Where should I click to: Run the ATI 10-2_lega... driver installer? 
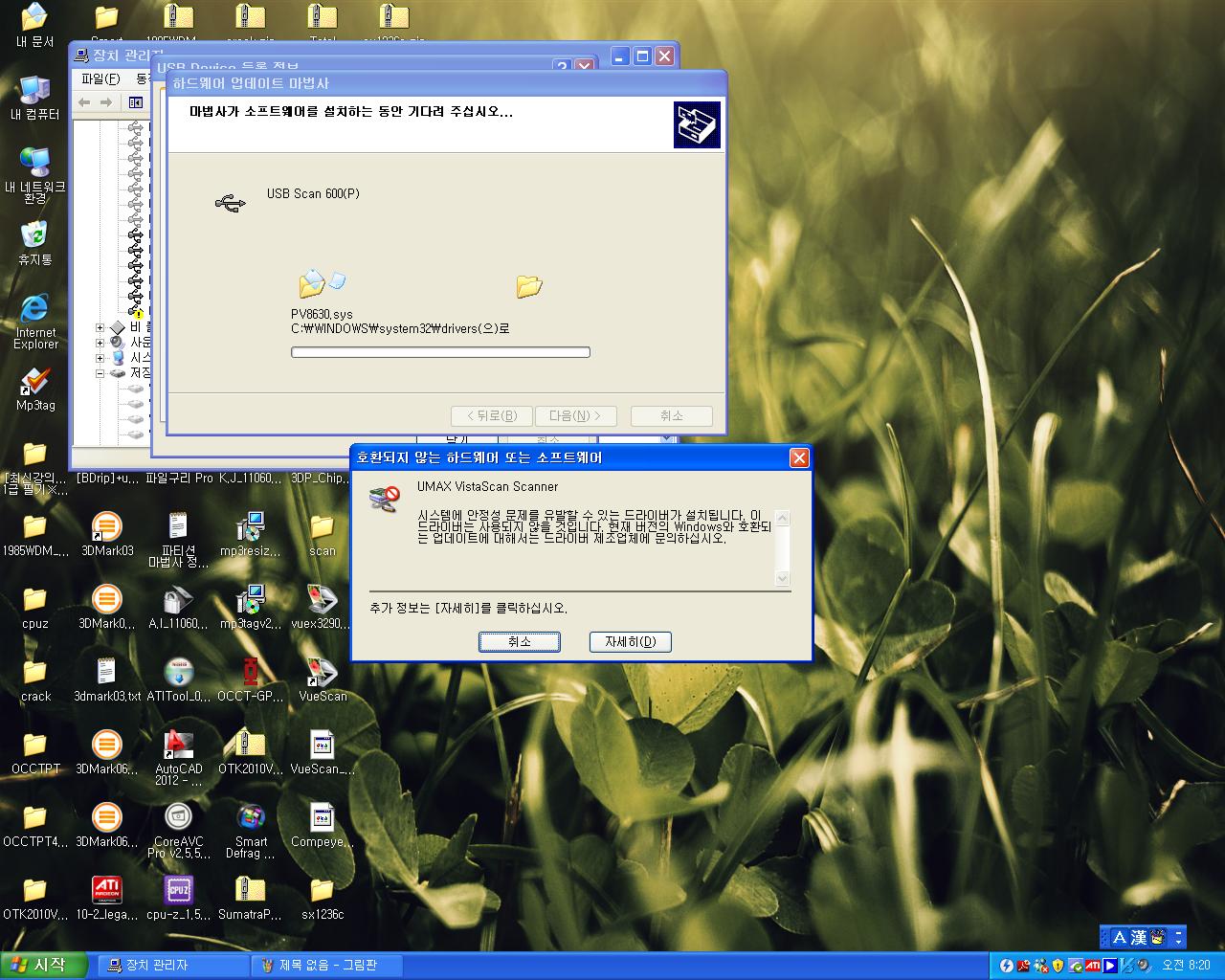[x=107, y=898]
